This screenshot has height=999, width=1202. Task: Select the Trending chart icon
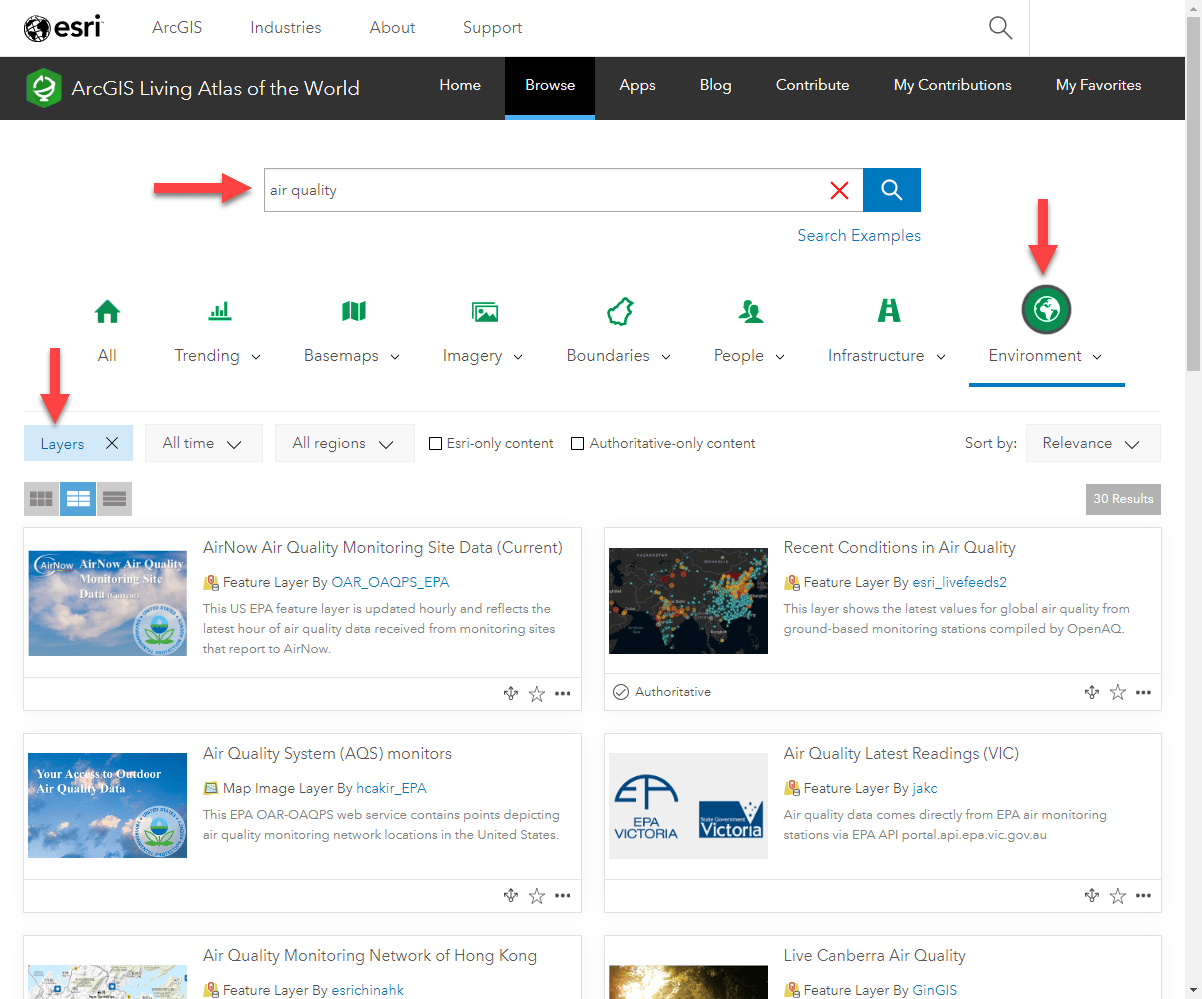(219, 311)
